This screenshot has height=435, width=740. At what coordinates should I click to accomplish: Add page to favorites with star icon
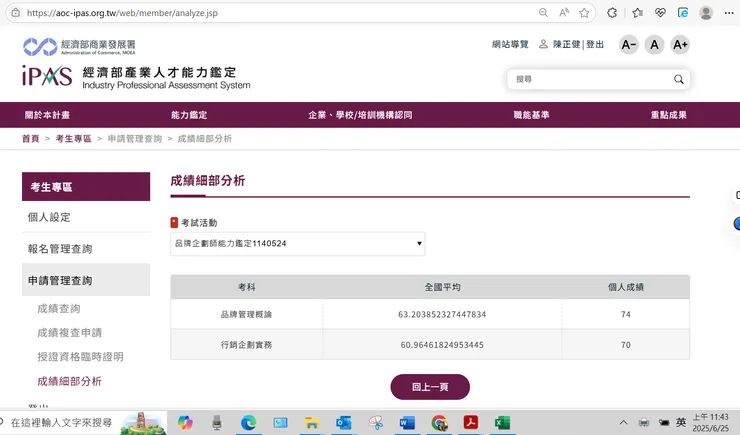pos(584,13)
